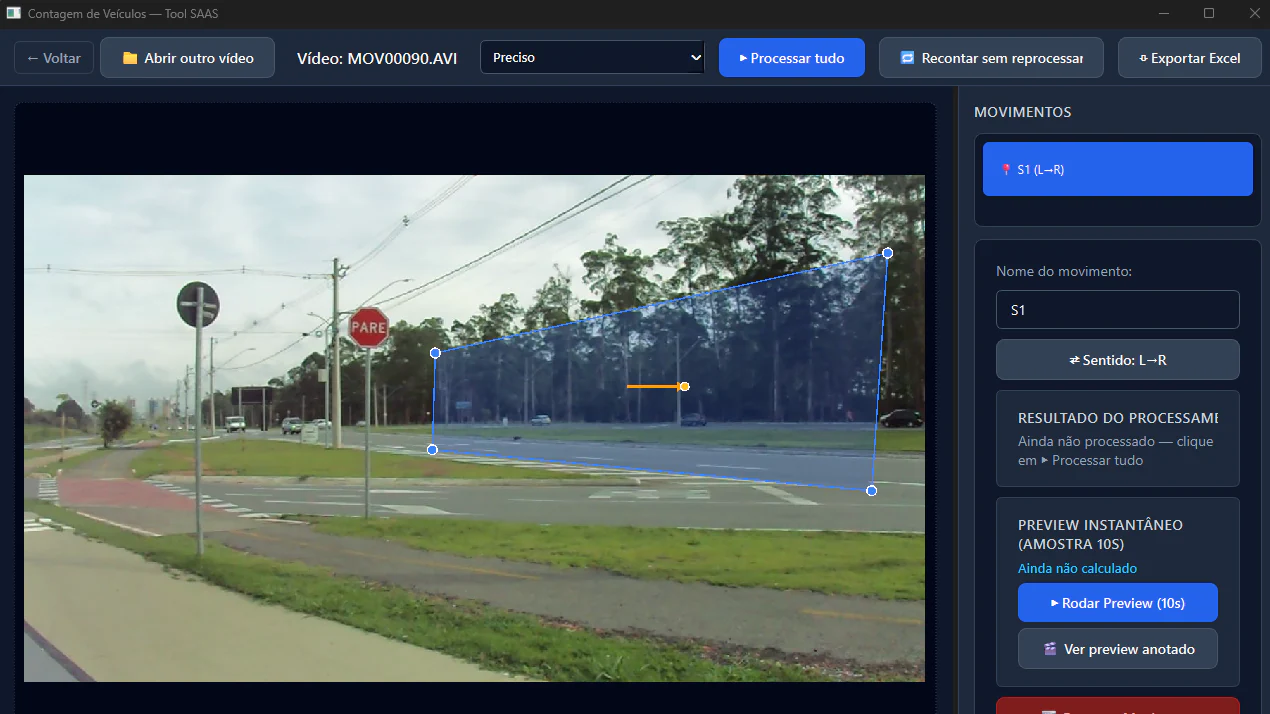Image resolution: width=1270 pixels, height=714 pixels.
Task: Click Recontar sem reprocessar button
Action: 991,58
